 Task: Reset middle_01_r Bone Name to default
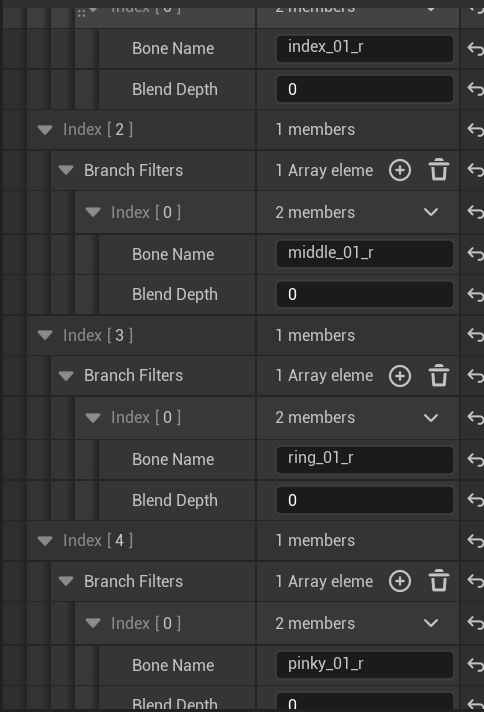click(475, 254)
